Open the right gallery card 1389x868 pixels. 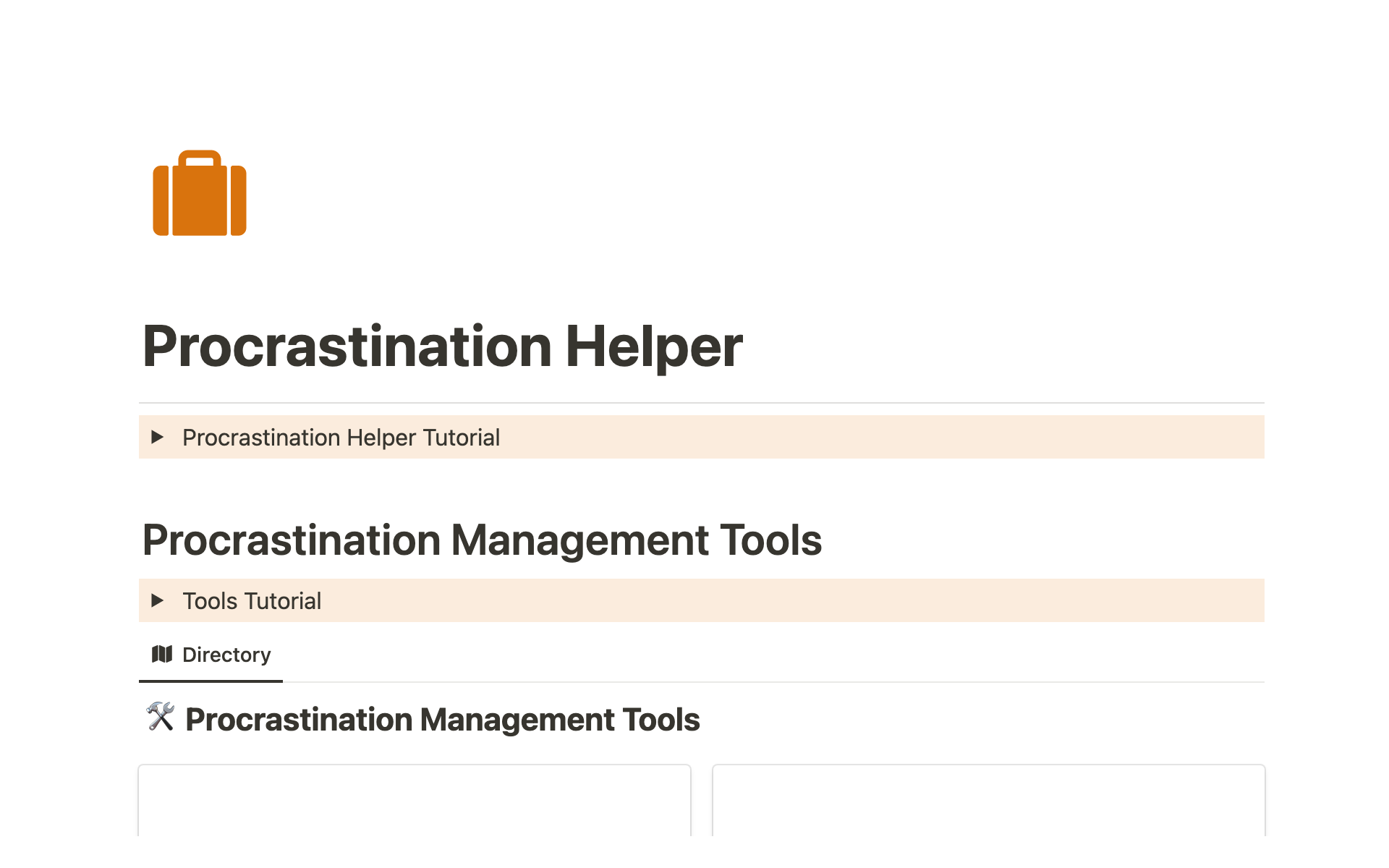(x=988, y=800)
